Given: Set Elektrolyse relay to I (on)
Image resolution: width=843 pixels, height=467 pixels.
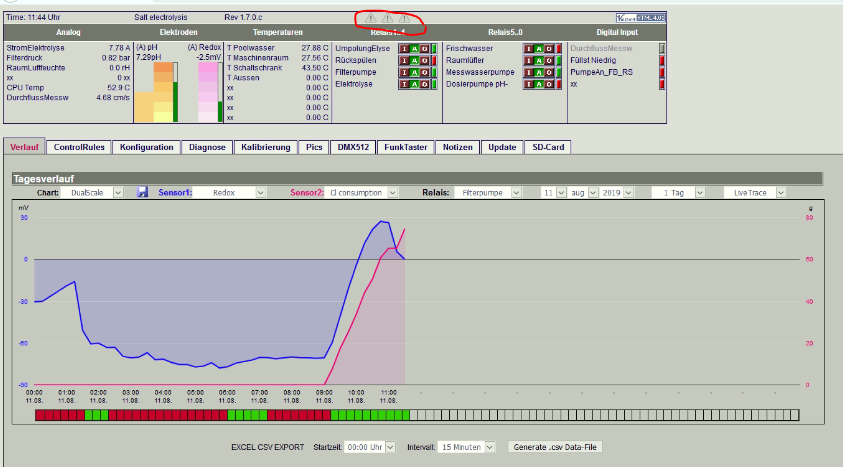Looking at the screenshot, I should pyautogui.click(x=404, y=84).
